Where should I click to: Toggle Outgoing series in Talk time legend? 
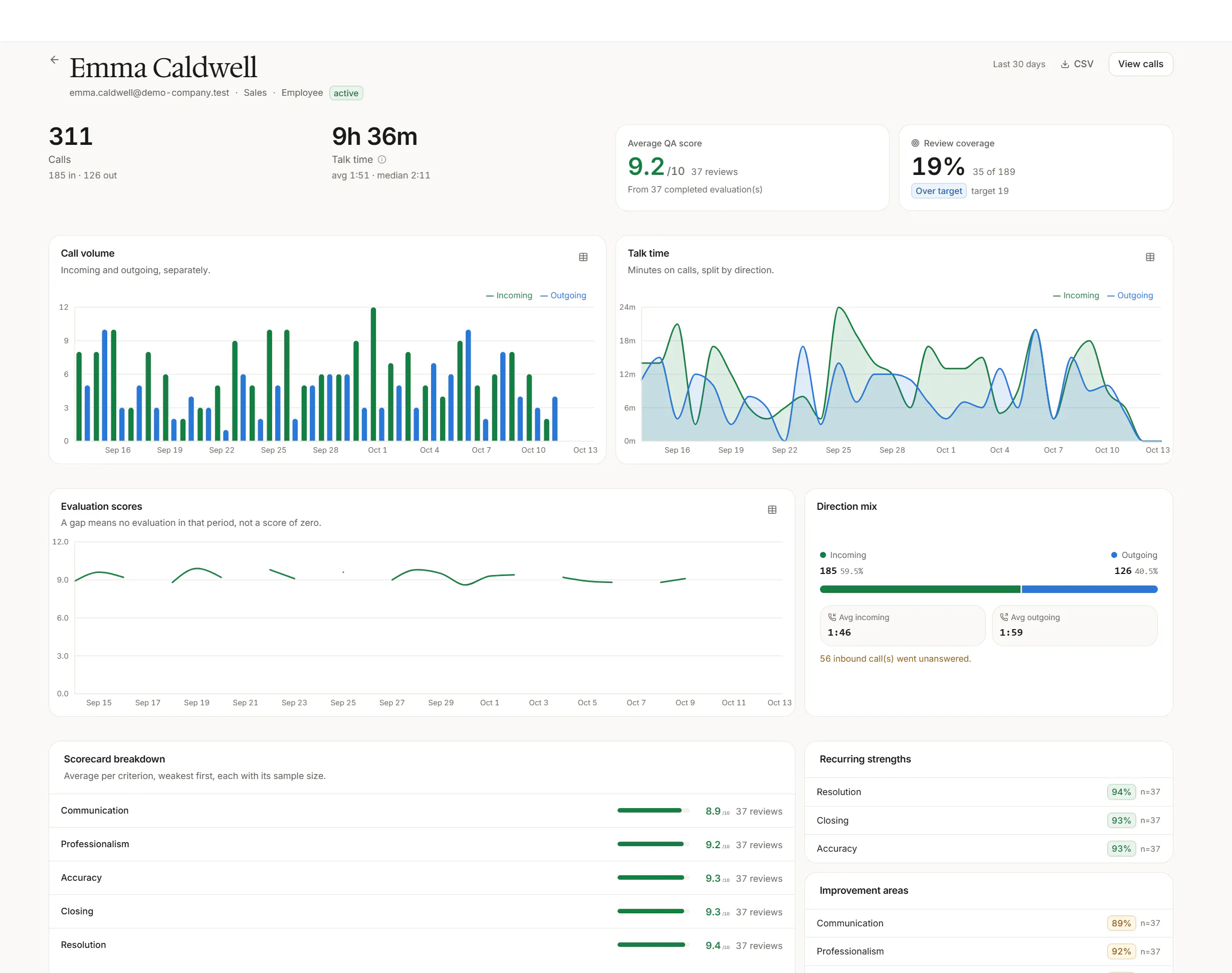(1130, 295)
